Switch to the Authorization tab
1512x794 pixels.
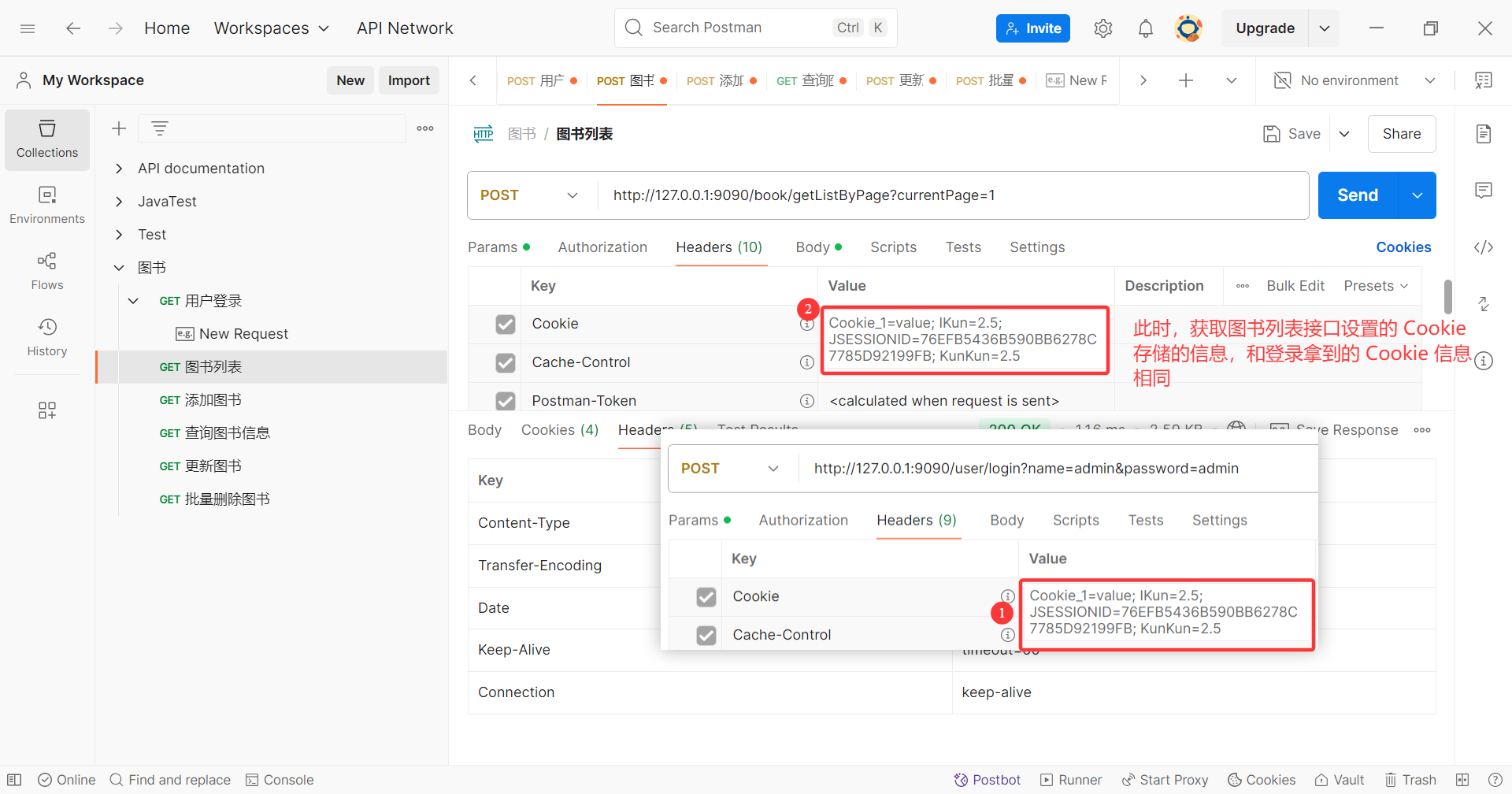[x=602, y=247]
